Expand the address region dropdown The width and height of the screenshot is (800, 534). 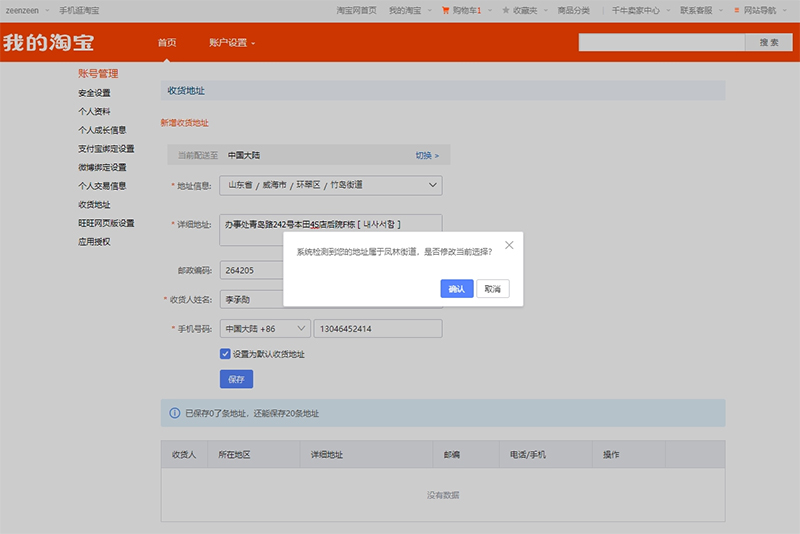[331, 185]
